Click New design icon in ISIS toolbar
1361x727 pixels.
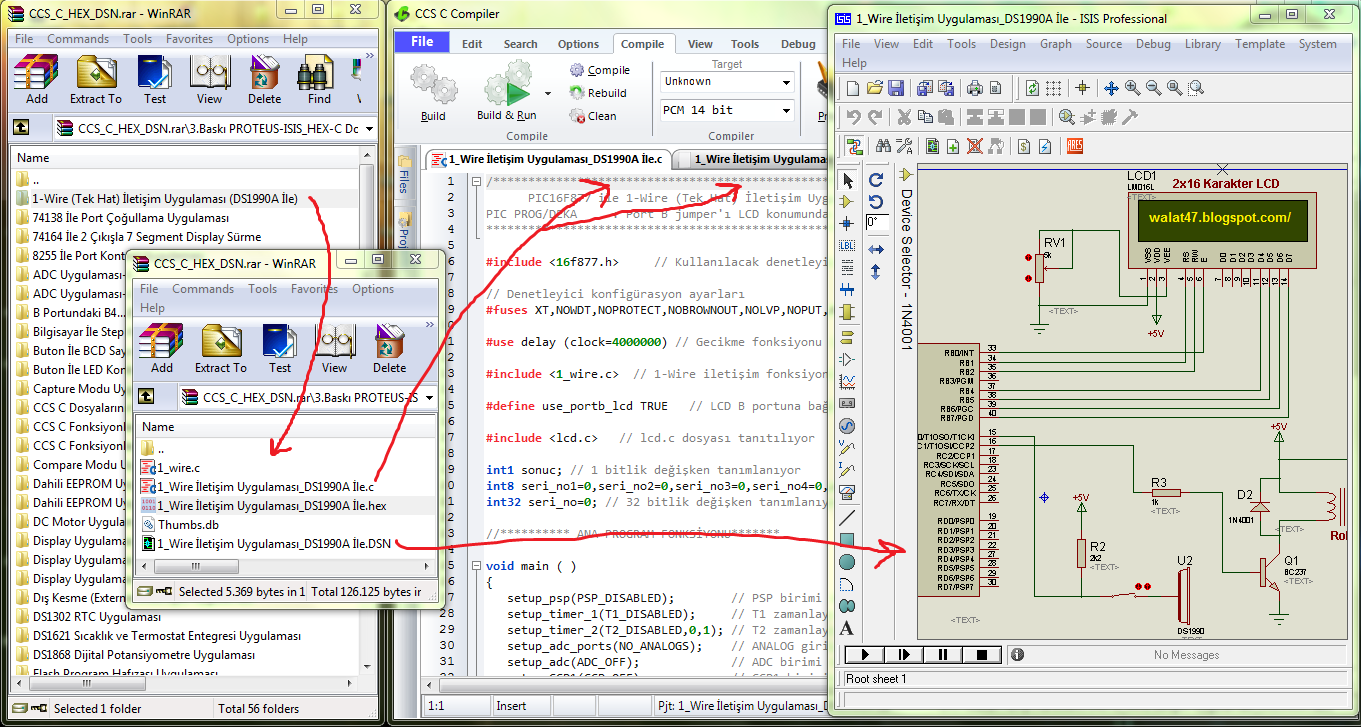[853, 88]
